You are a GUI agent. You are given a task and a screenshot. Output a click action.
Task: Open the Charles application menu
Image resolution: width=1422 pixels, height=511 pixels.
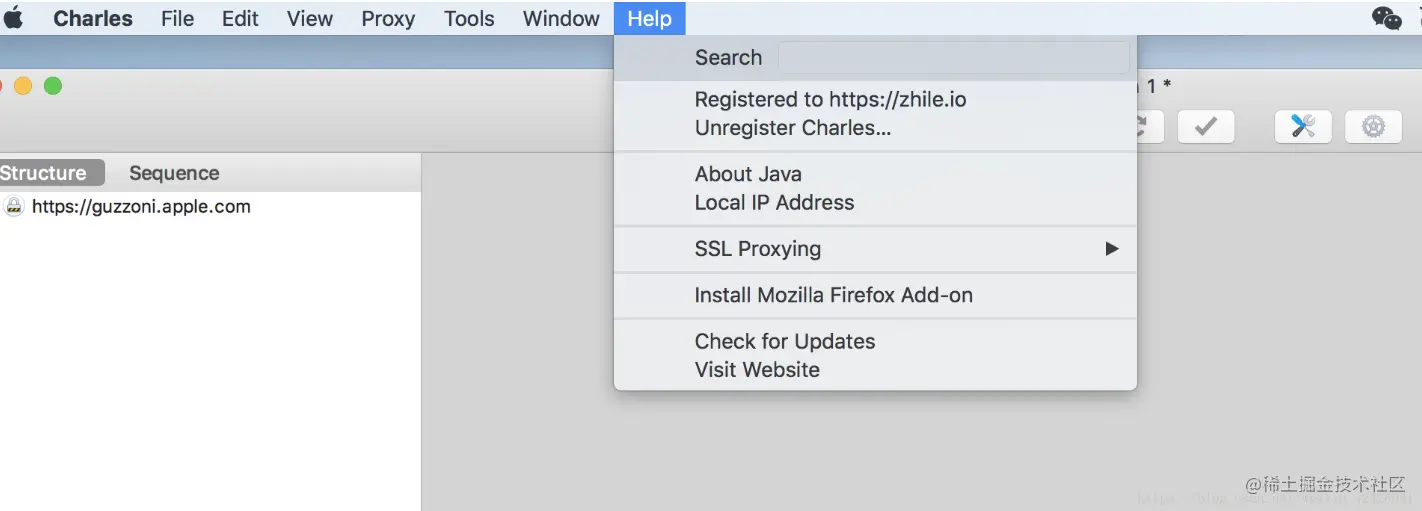(93, 18)
